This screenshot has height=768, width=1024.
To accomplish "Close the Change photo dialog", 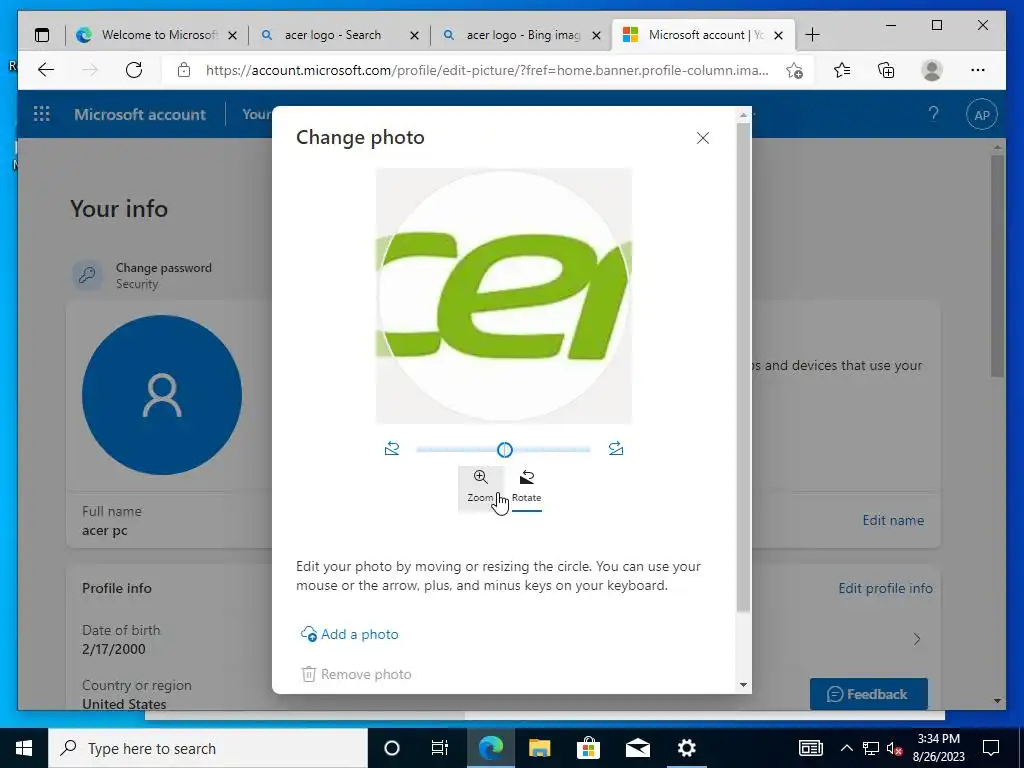I will 703,138.
